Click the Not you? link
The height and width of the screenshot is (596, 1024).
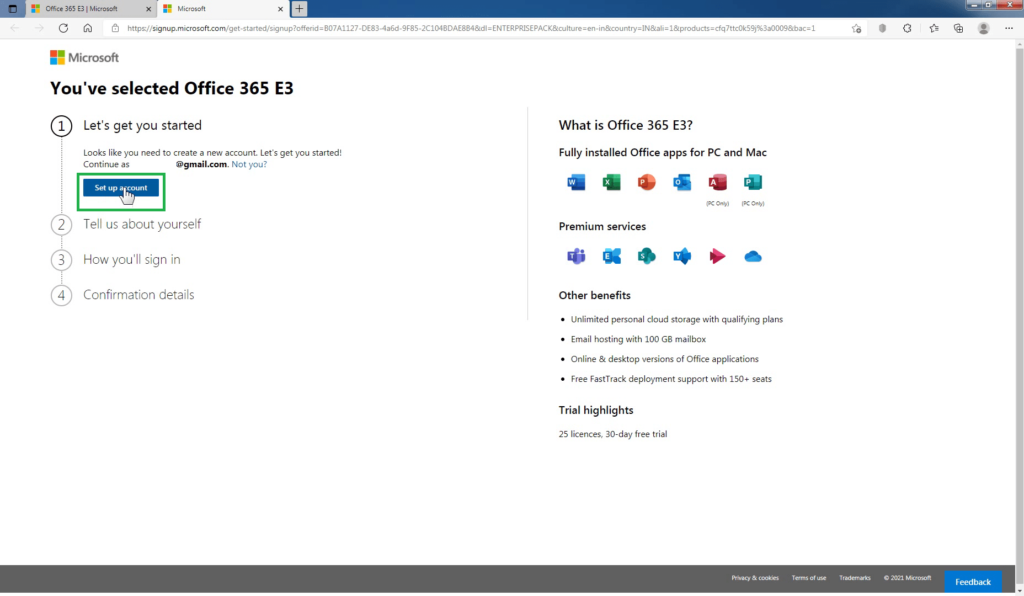pos(249,165)
